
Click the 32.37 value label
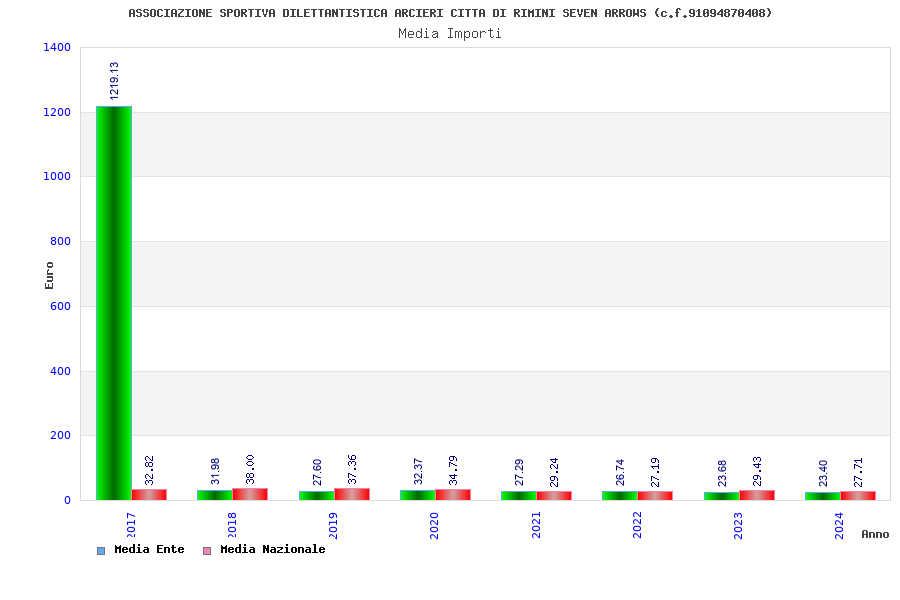click(418, 471)
